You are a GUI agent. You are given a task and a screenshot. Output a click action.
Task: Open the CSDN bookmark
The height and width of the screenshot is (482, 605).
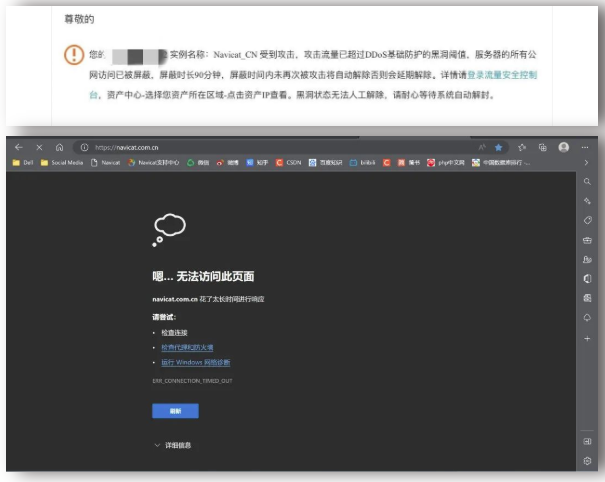point(288,163)
